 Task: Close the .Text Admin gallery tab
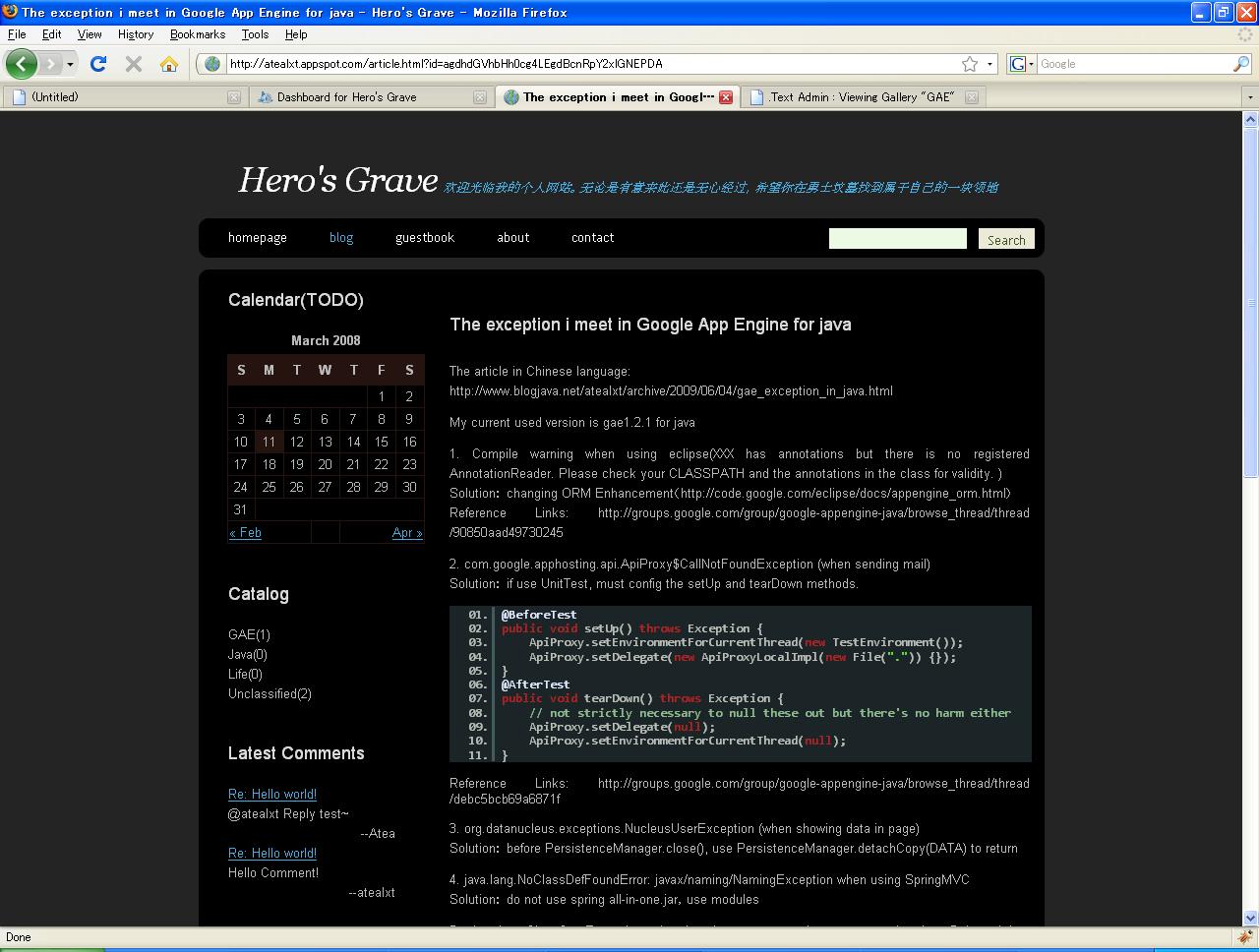[x=971, y=97]
